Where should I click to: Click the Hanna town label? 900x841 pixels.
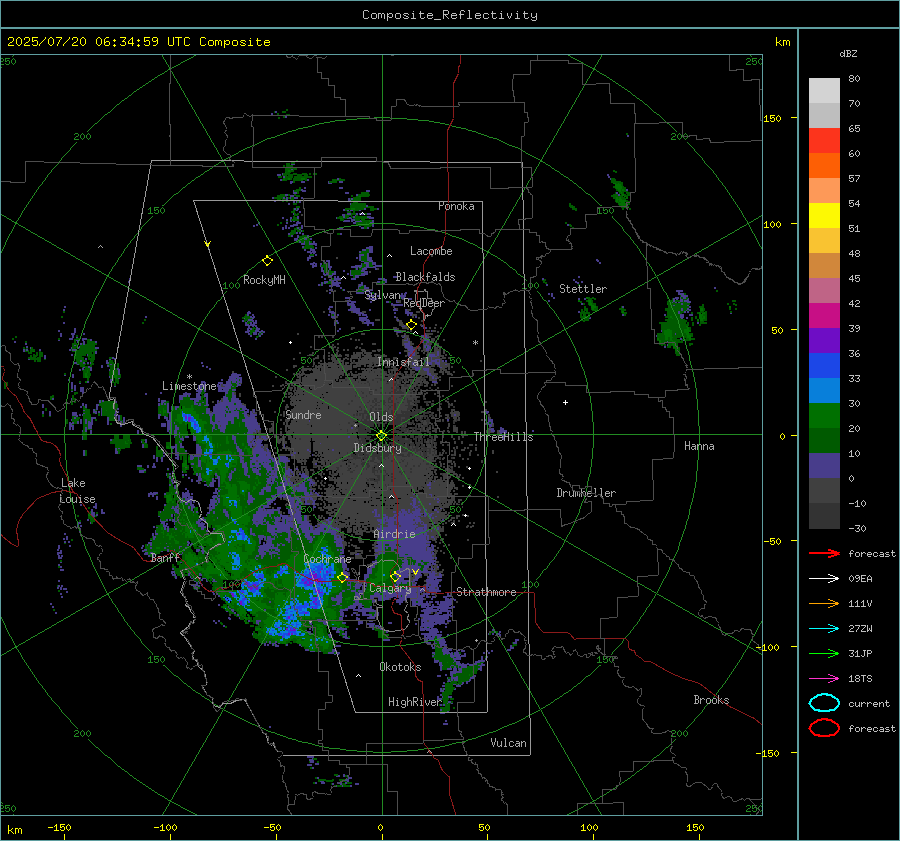click(x=699, y=446)
